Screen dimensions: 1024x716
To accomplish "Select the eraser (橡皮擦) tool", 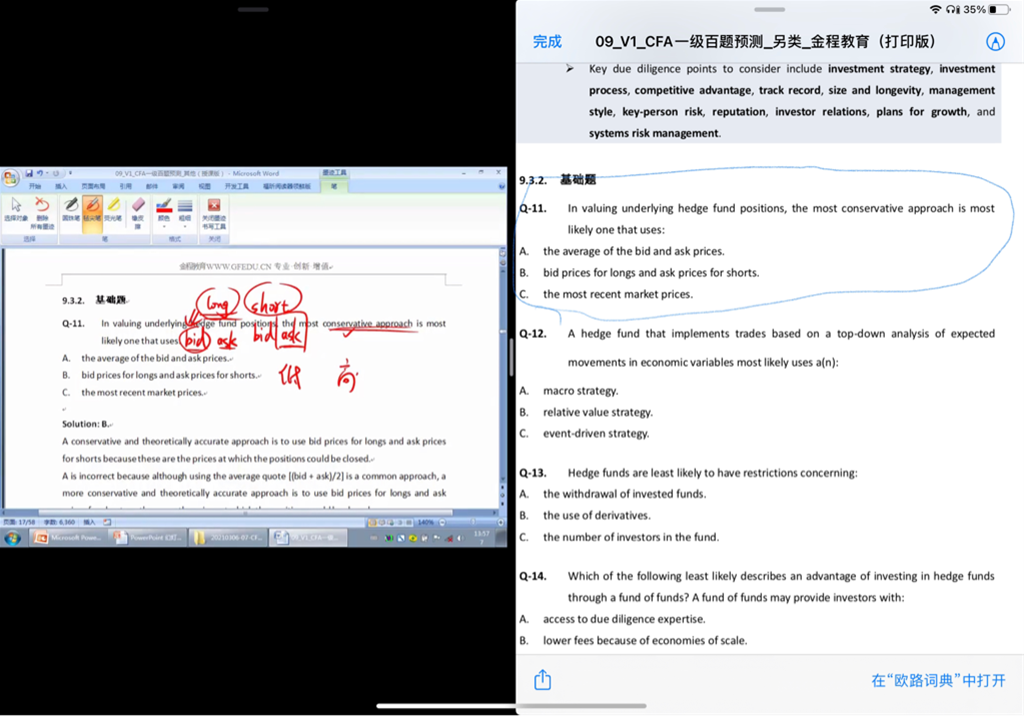I will (138, 212).
